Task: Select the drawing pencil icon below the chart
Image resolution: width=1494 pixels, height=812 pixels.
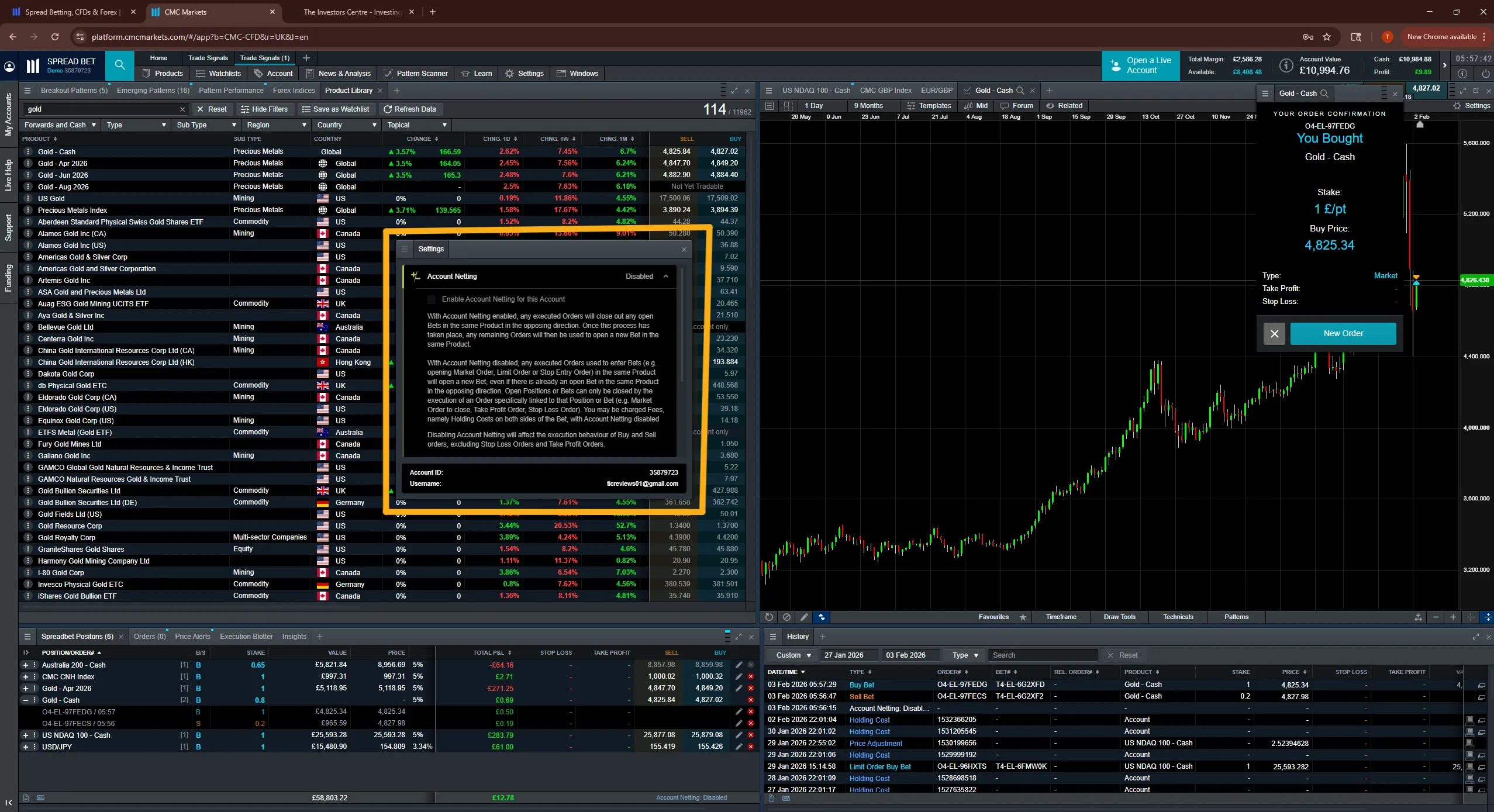Action: 803,617
